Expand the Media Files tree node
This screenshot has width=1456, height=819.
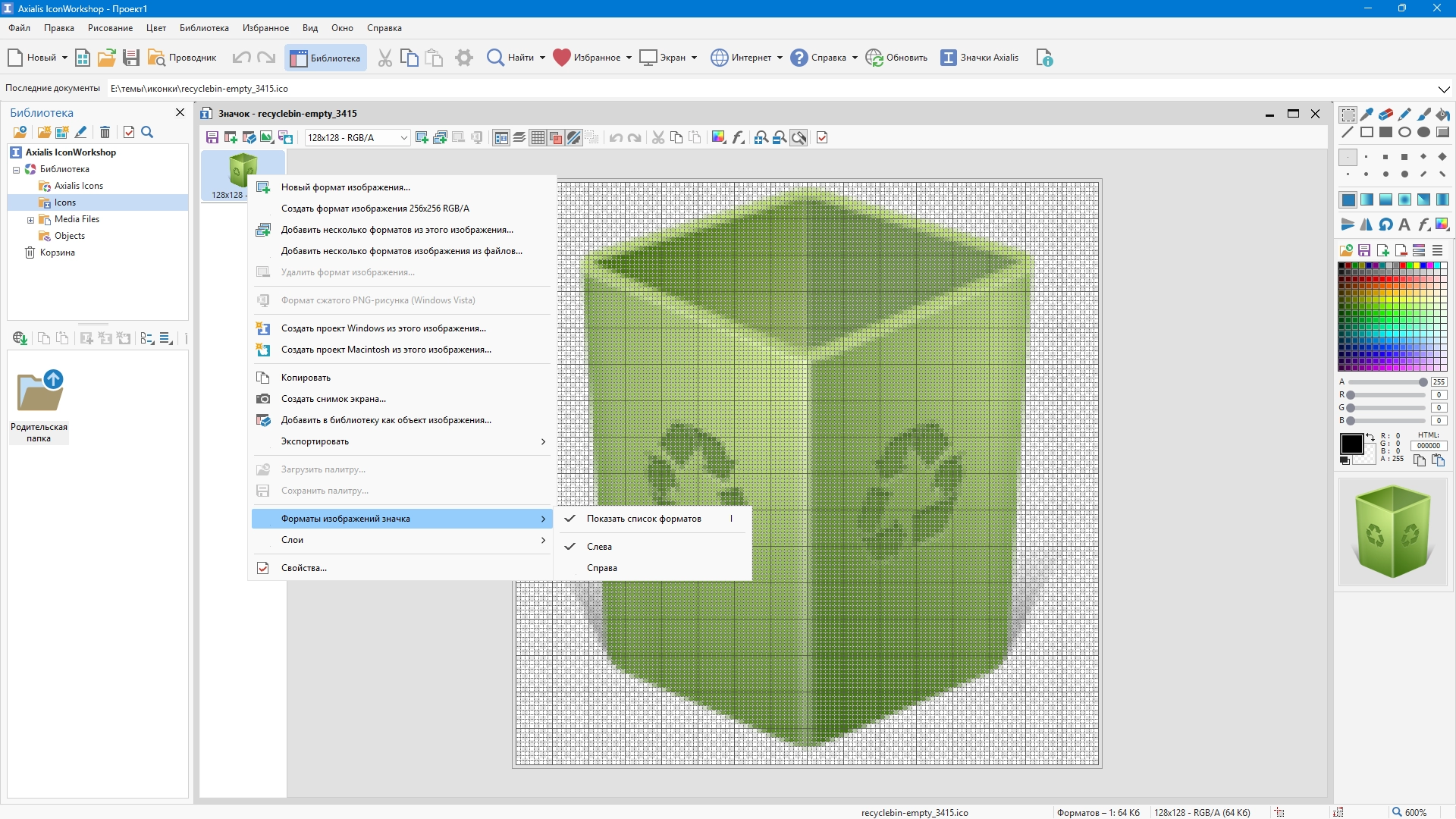pyautogui.click(x=30, y=220)
